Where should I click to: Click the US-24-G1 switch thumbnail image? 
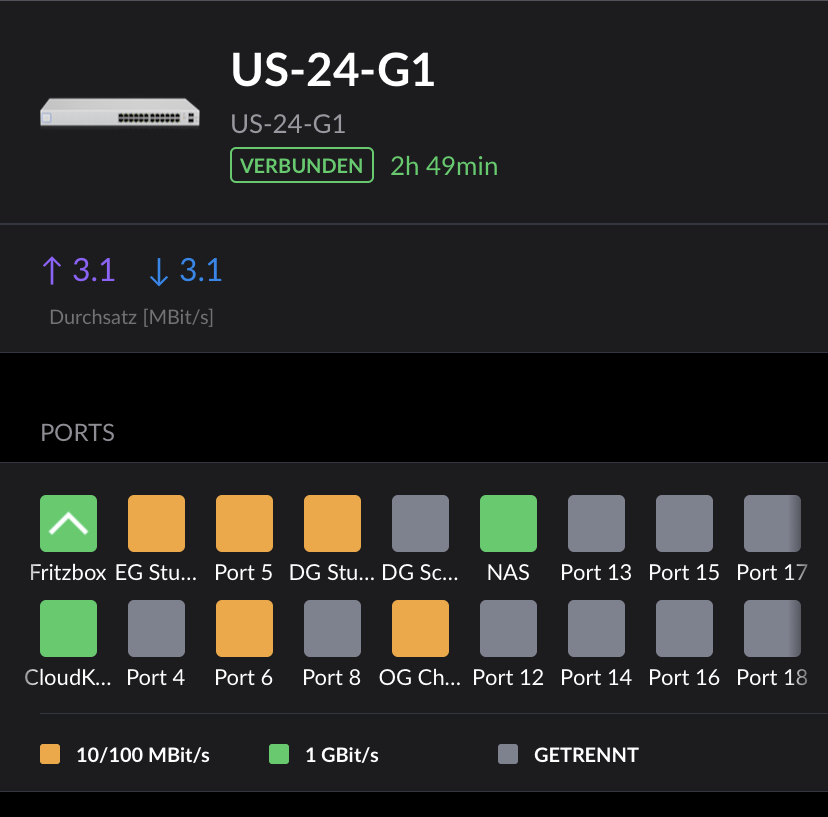[120, 112]
